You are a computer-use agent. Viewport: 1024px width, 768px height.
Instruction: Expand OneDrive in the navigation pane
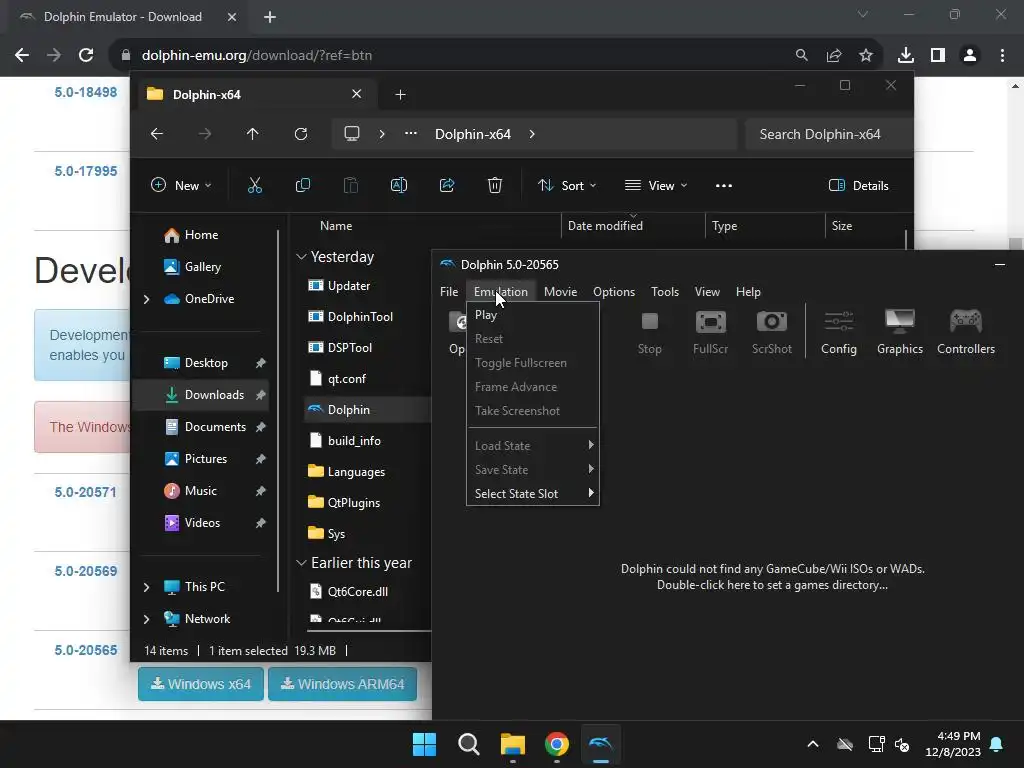[x=146, y=299]
